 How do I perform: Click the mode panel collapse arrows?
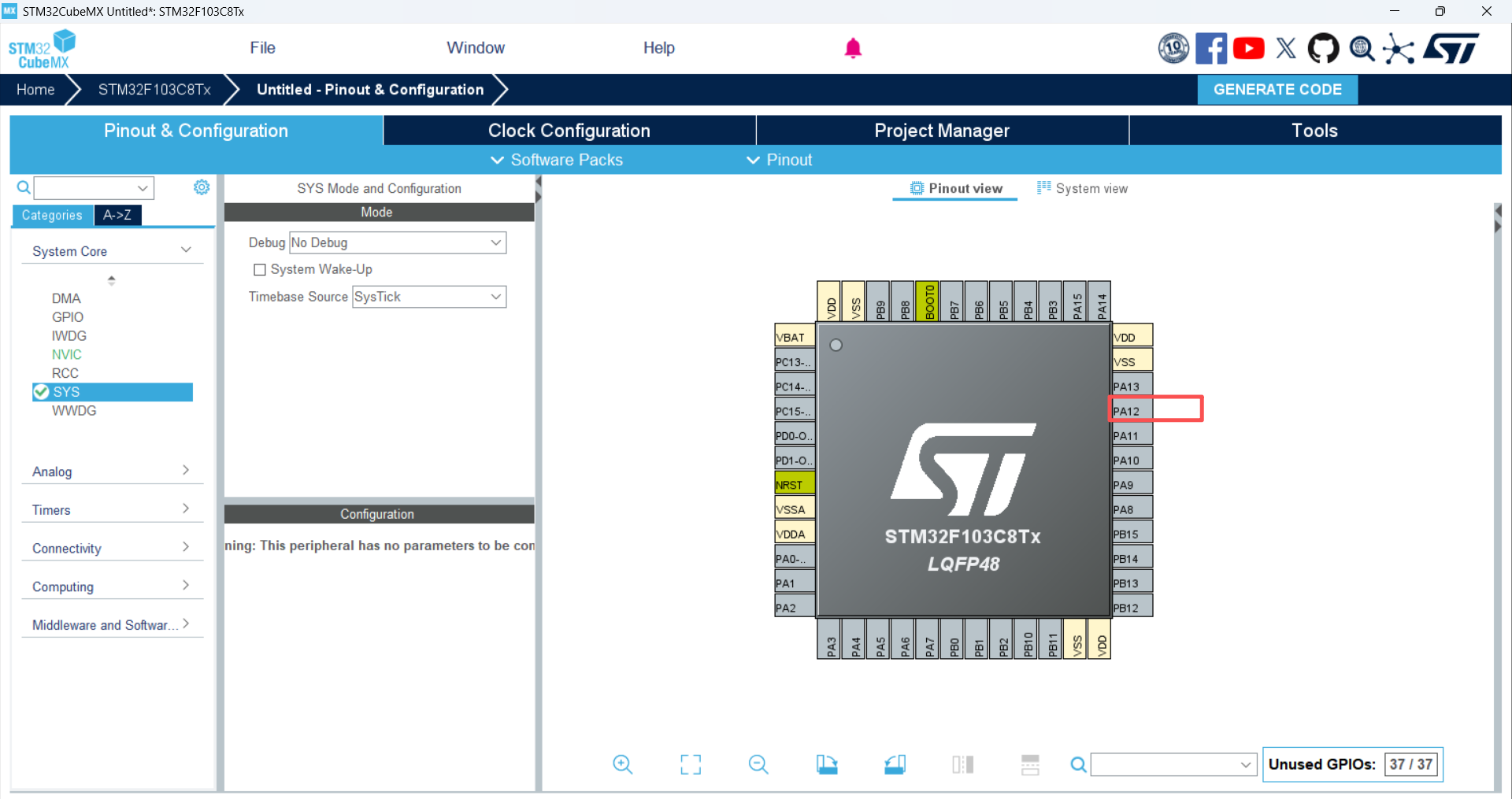coord(539,190)
